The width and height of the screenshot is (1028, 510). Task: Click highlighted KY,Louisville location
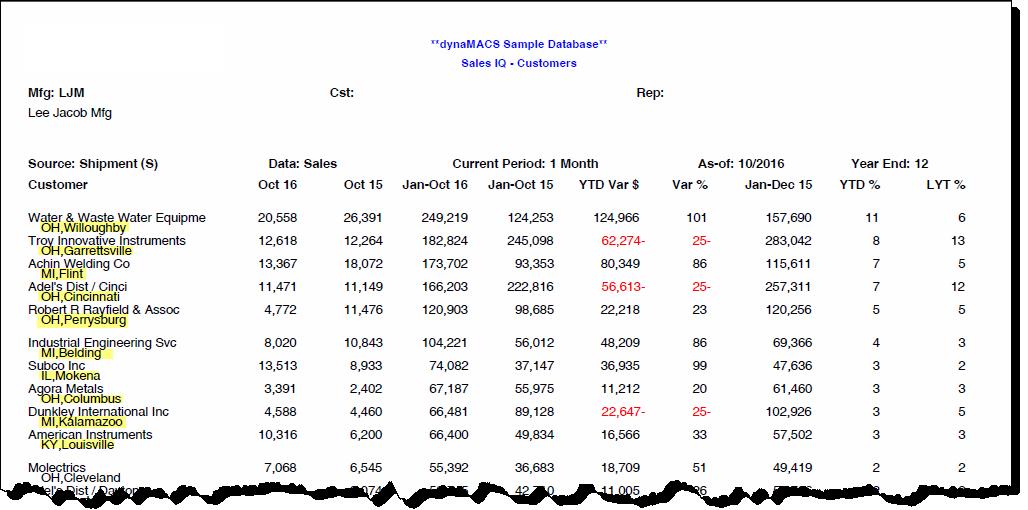click(x=77, y=445)
